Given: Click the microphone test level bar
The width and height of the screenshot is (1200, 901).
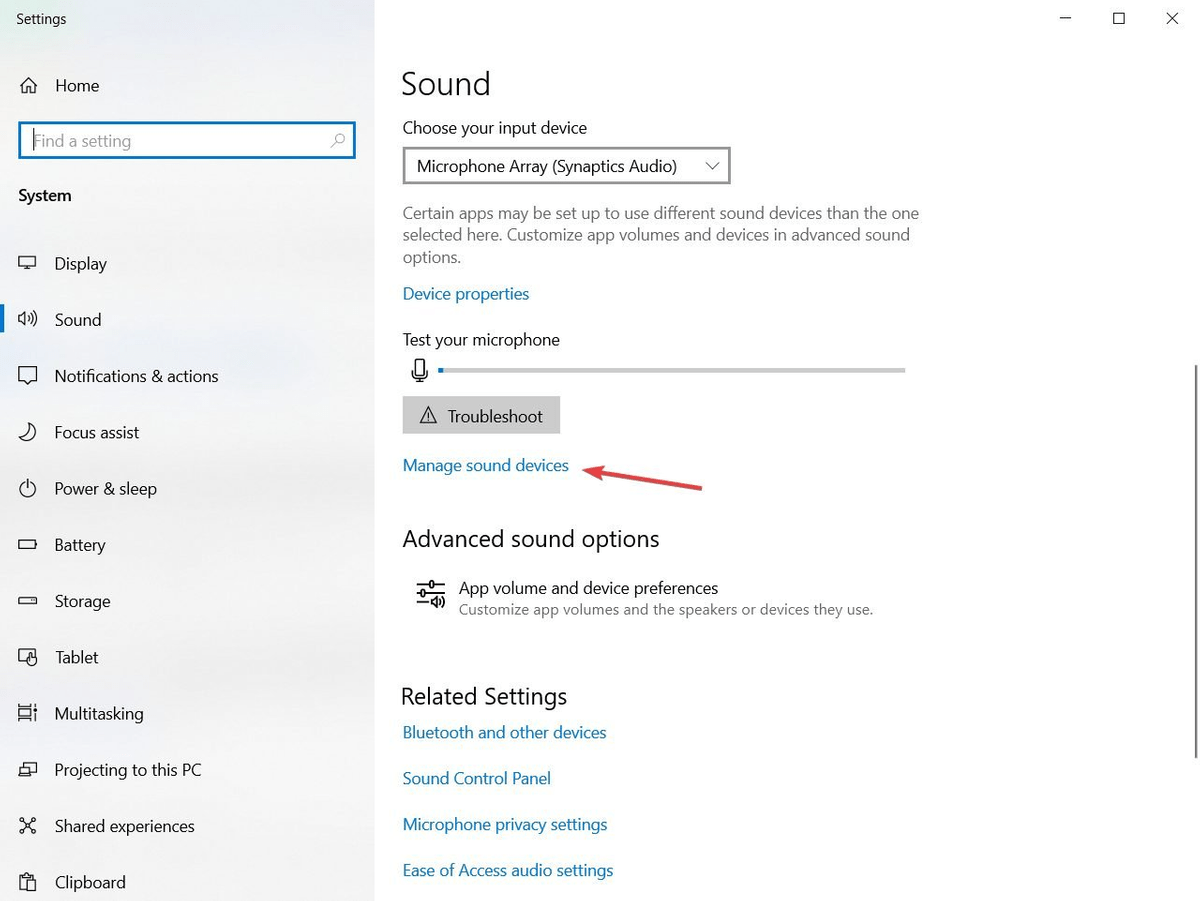Looking at the screenshot, I should (x=671, y=370).
